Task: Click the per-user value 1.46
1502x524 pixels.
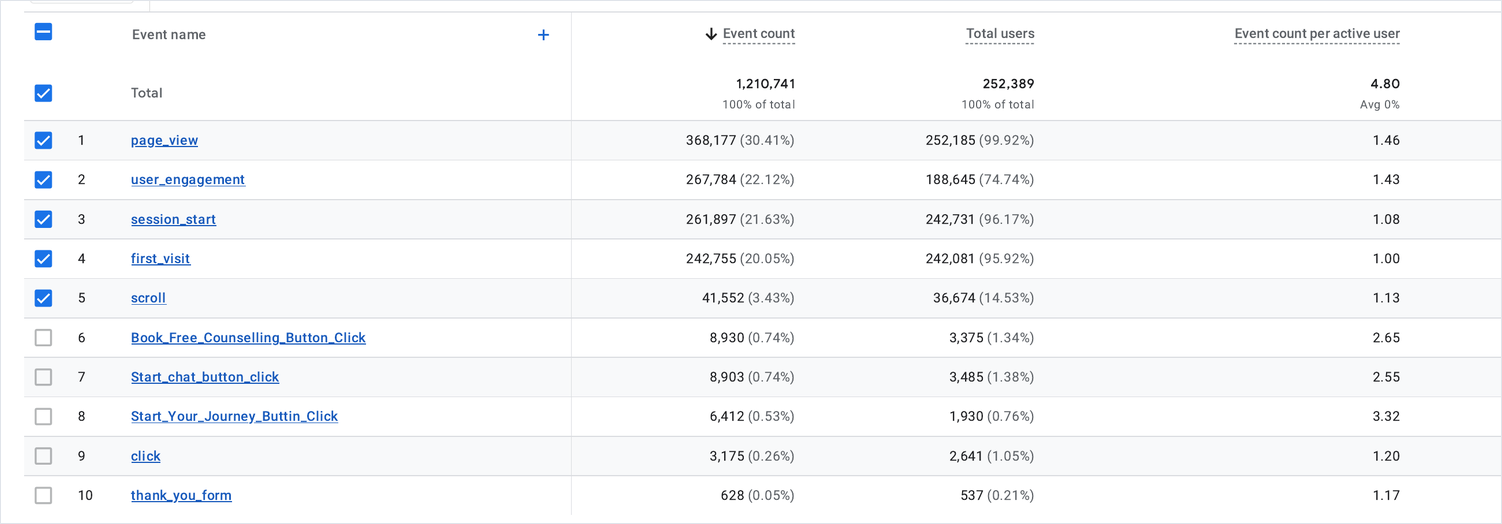Action: [x=1386, y=141]
